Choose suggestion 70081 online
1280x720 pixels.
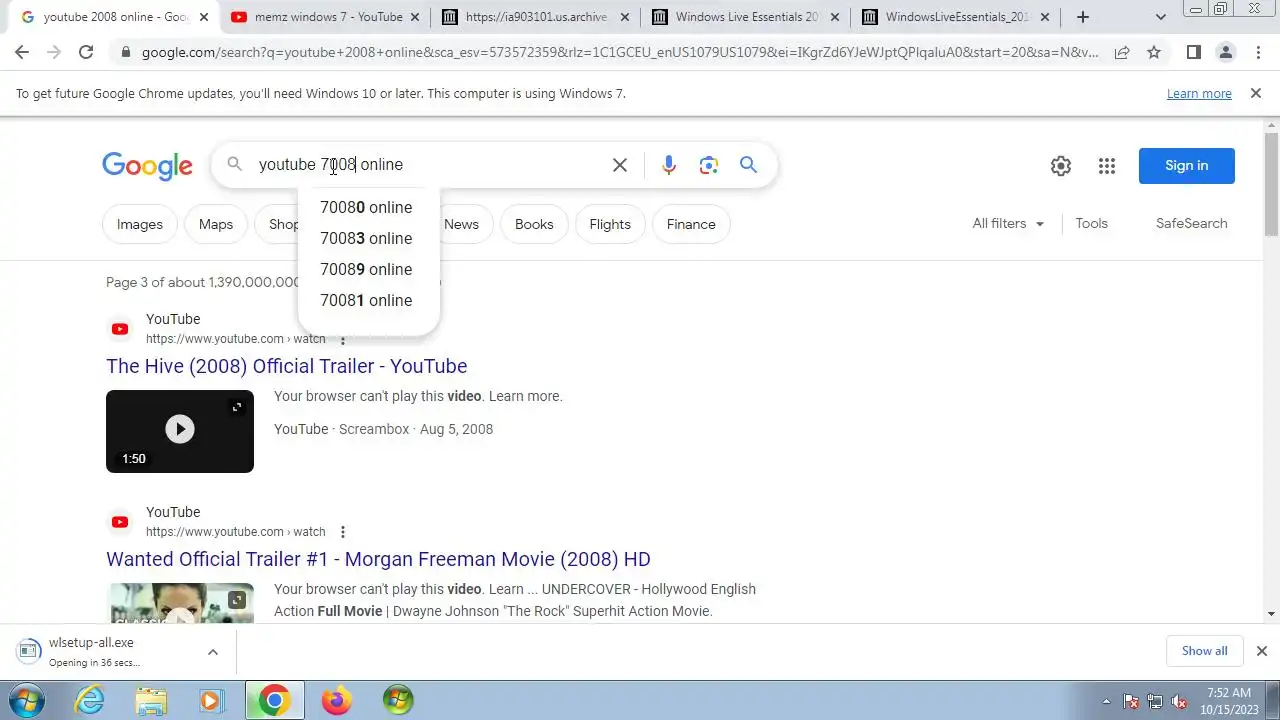368,300
